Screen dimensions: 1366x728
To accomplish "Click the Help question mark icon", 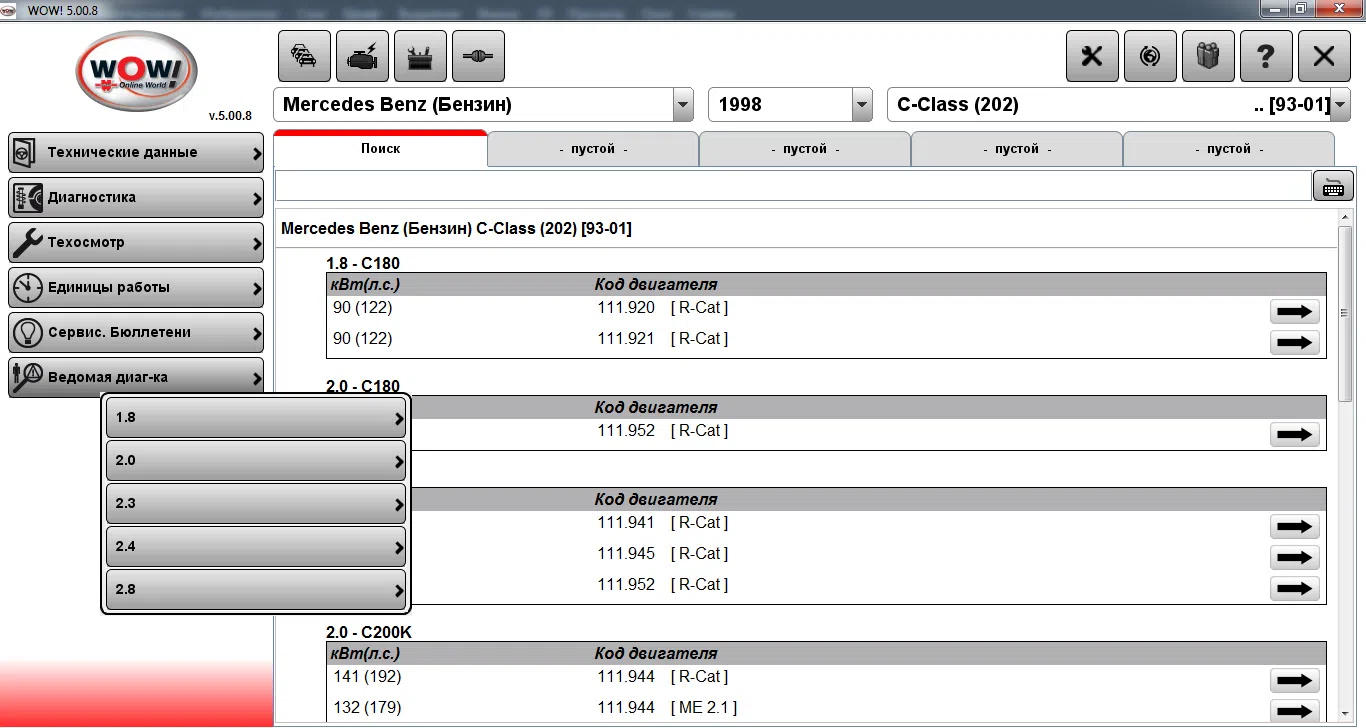I will (1265, 56).
